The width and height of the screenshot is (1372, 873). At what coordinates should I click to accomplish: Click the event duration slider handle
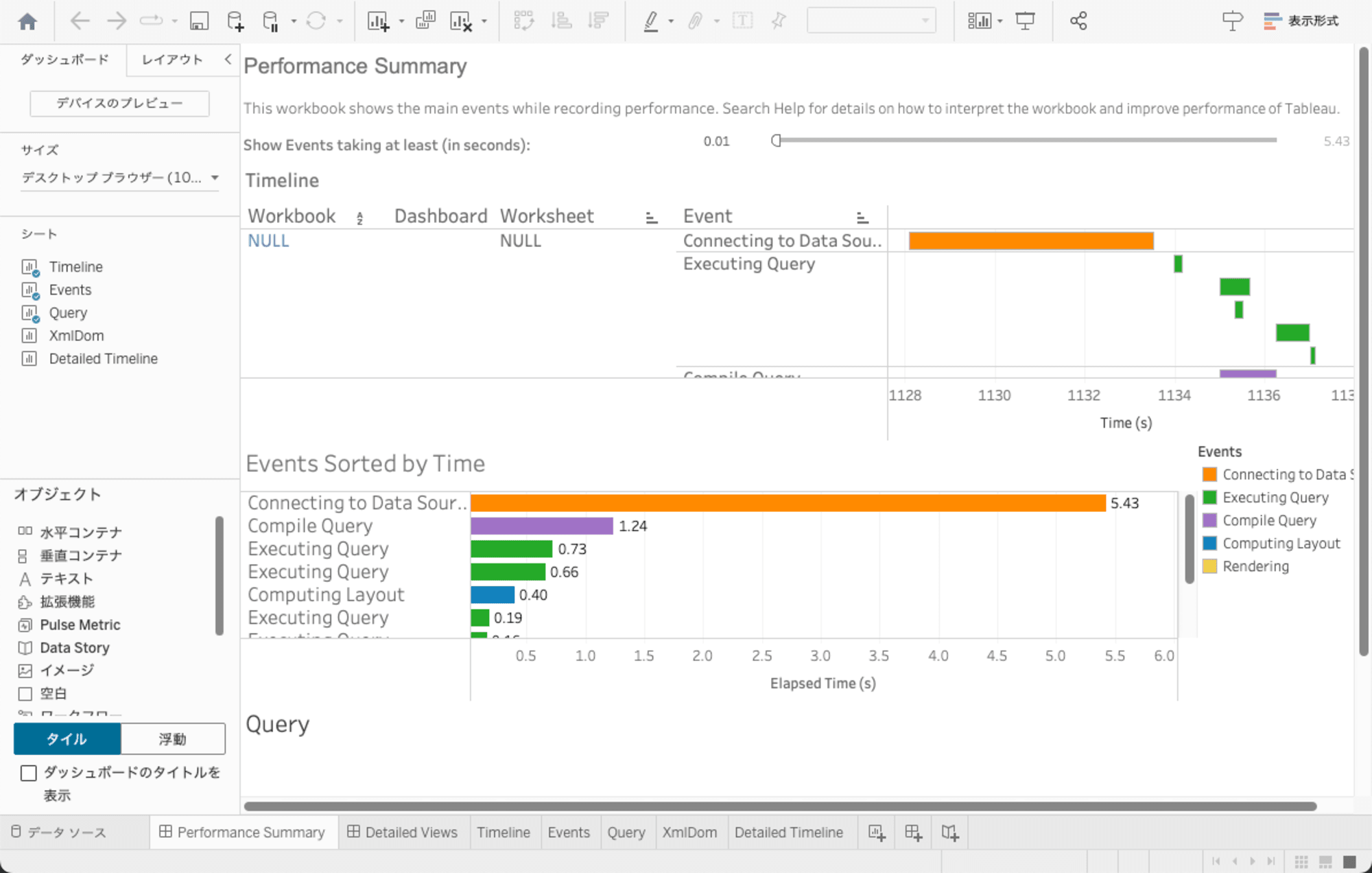click(x=776, y=141)
